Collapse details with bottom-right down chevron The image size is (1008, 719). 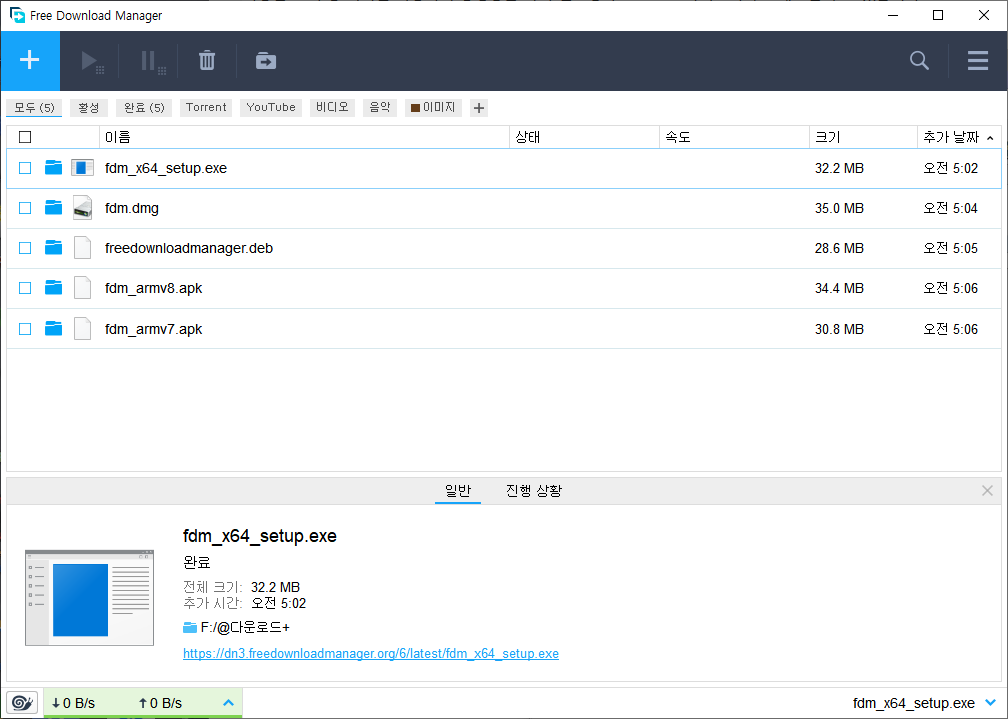[x=991, y=703]
